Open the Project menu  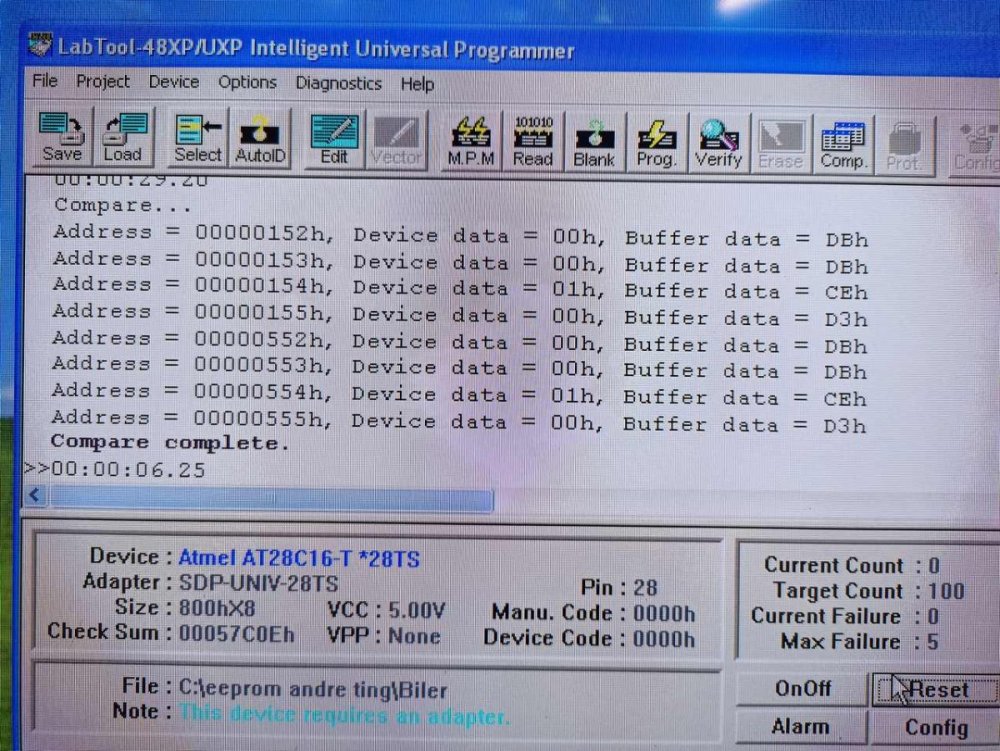(x=103, y=82)
